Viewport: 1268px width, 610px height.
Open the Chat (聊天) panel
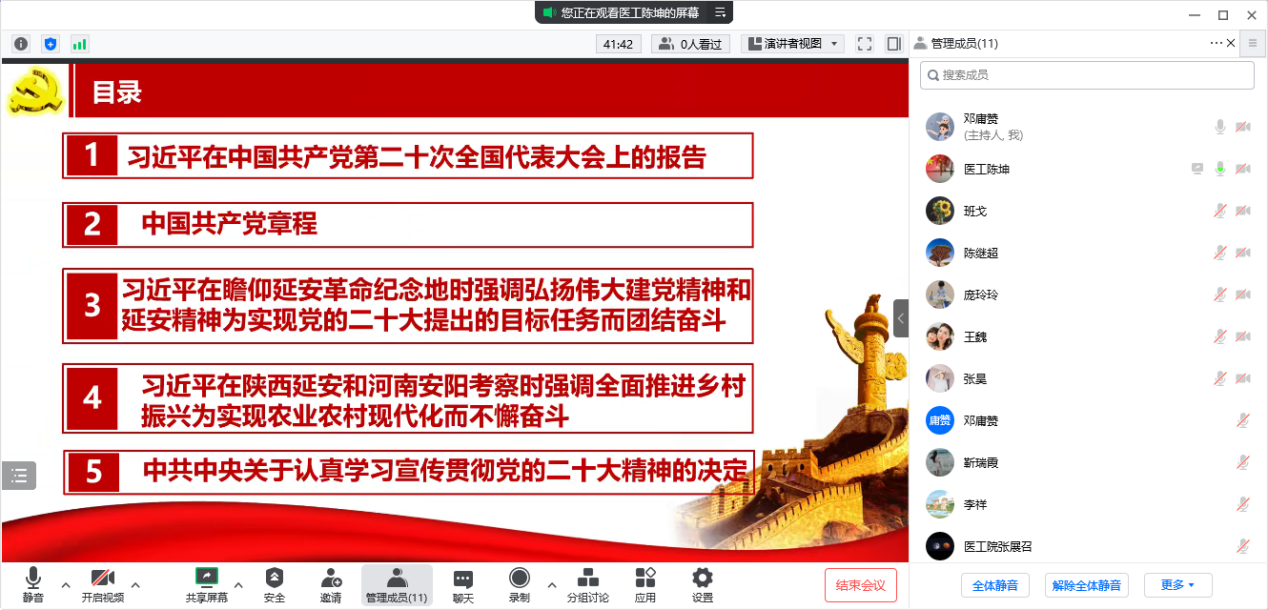coord(463,585)
